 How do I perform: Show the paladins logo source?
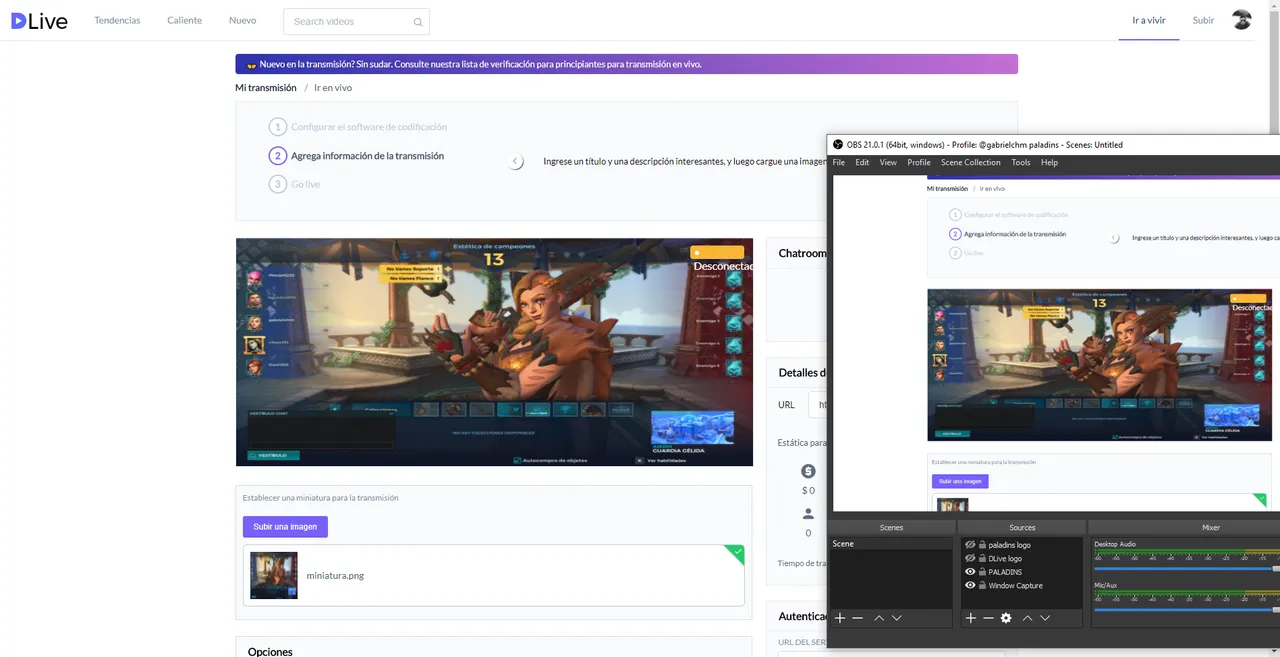970,545
